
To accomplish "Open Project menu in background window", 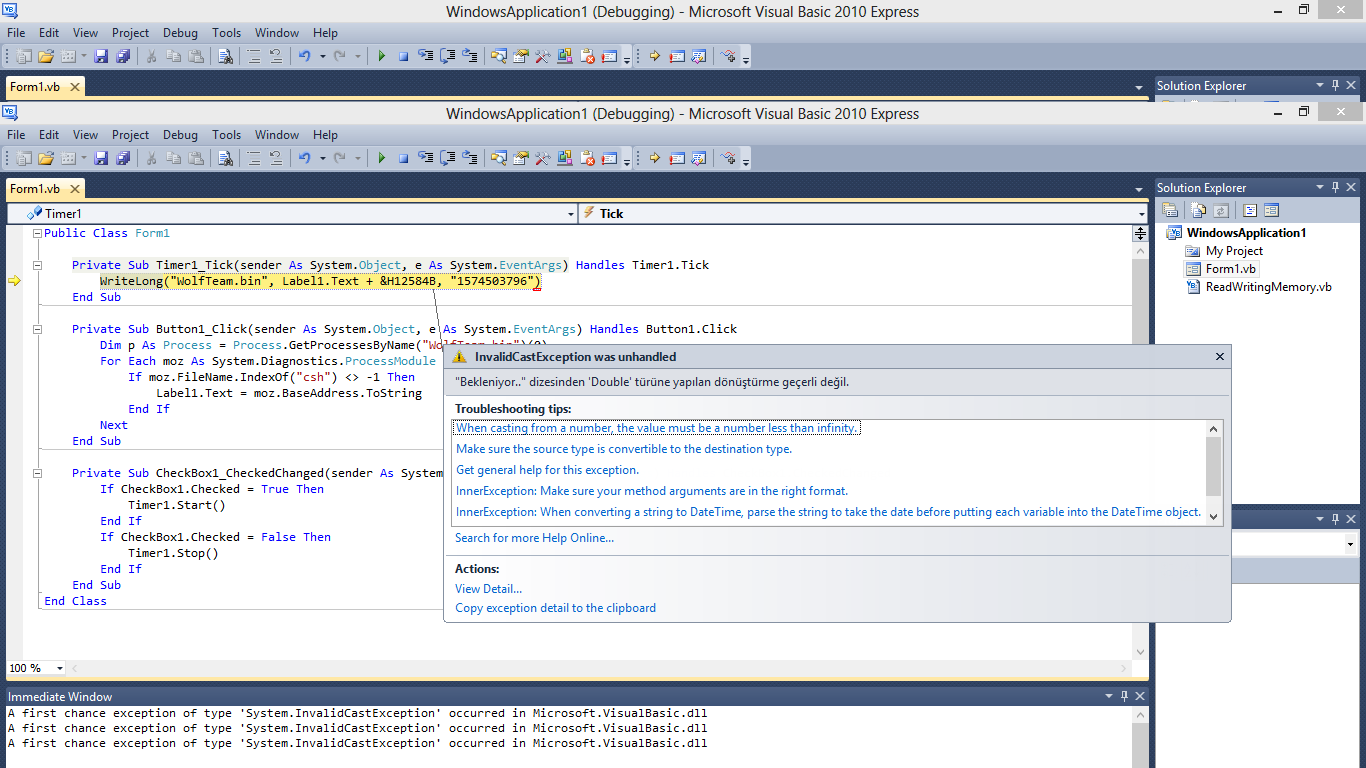I will tap(130, 33).
